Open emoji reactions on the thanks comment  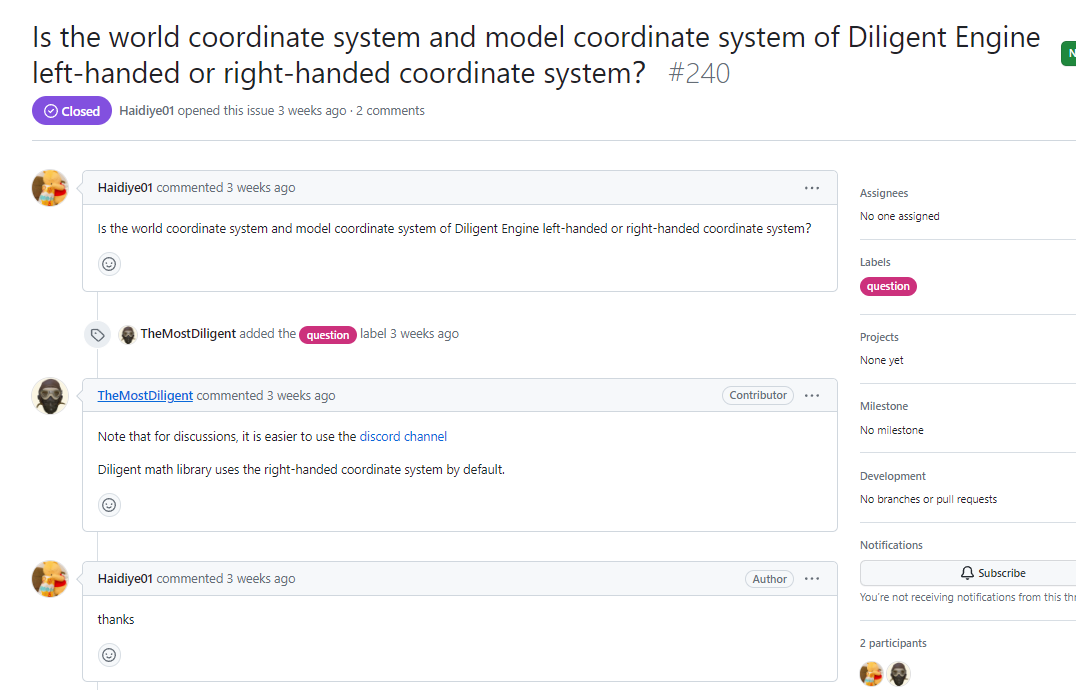tap(108, 654)
